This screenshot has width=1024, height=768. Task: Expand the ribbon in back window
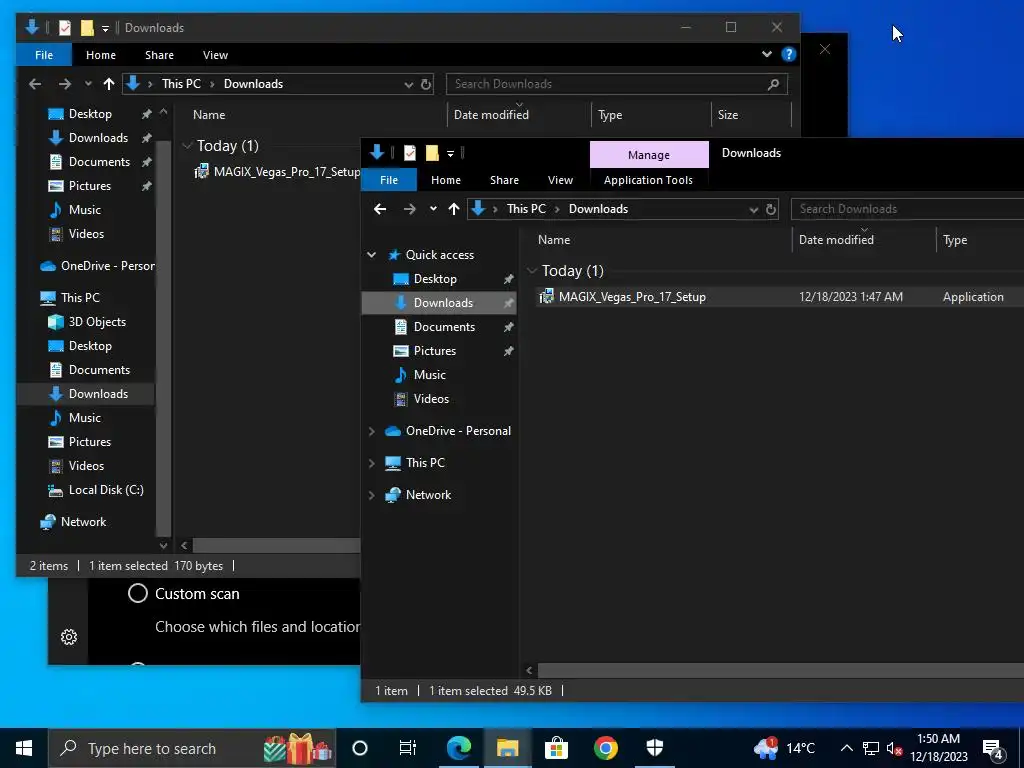[767, 54]
